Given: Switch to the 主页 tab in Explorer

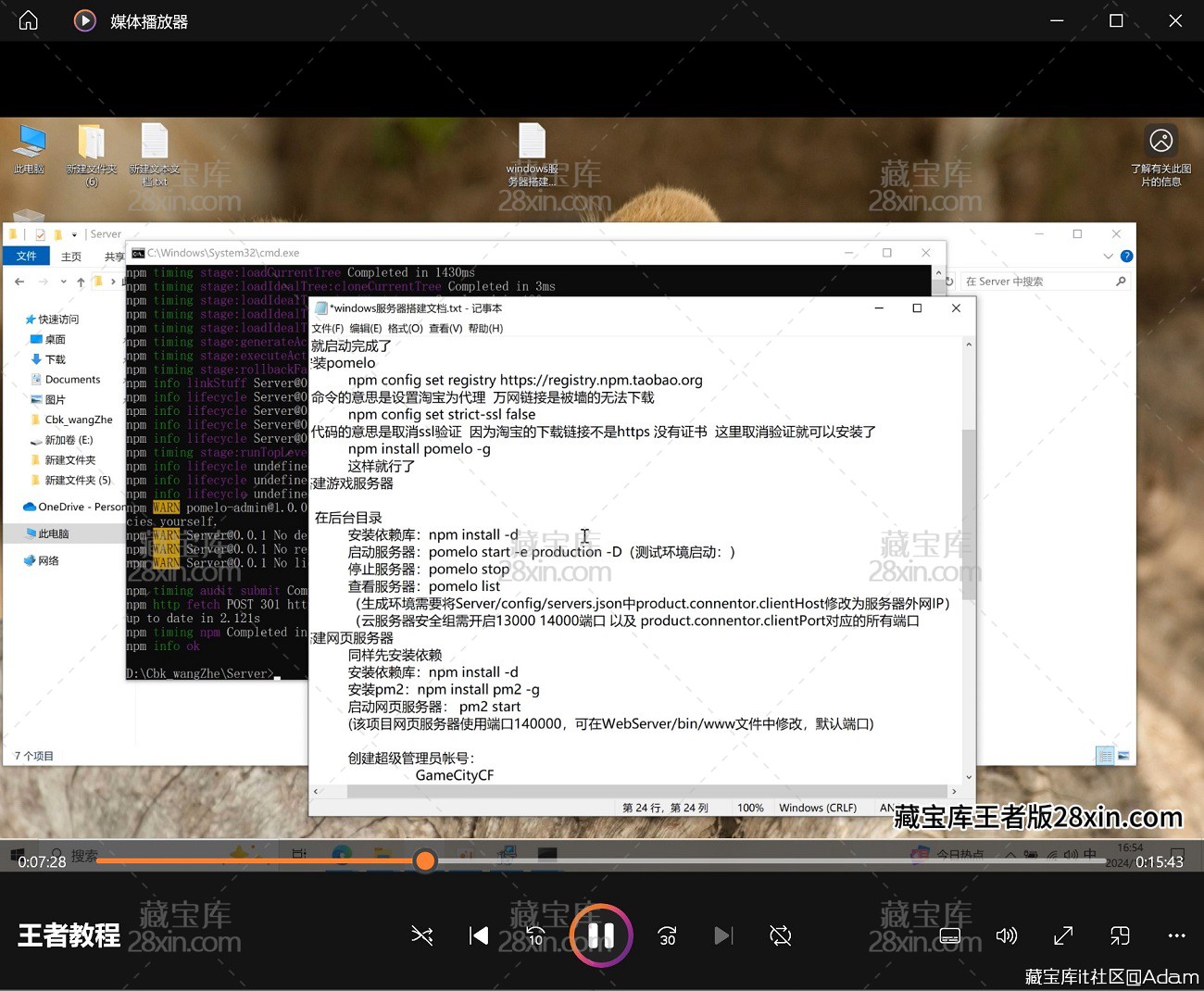Looking at the screenshot, I should point(70,256).
